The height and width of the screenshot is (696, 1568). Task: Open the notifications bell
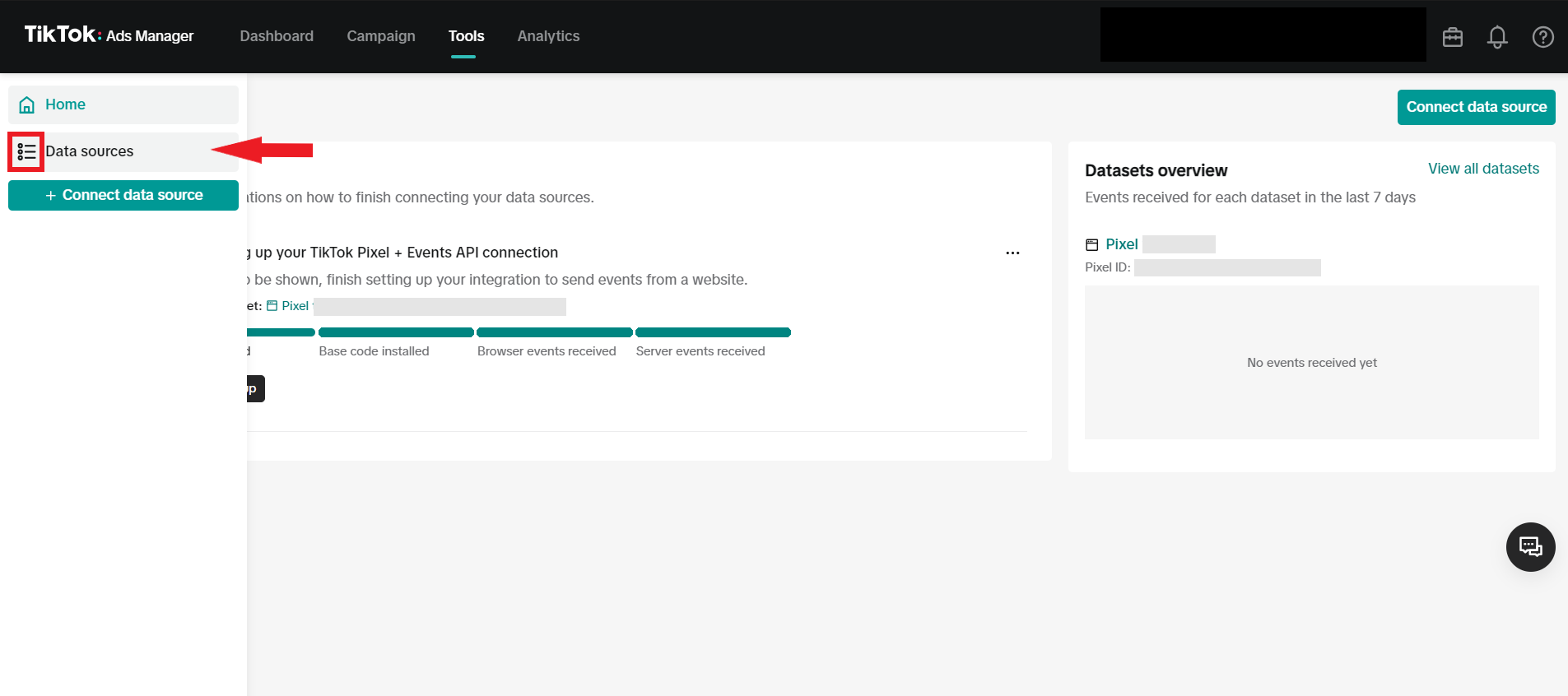[1496, 37]
